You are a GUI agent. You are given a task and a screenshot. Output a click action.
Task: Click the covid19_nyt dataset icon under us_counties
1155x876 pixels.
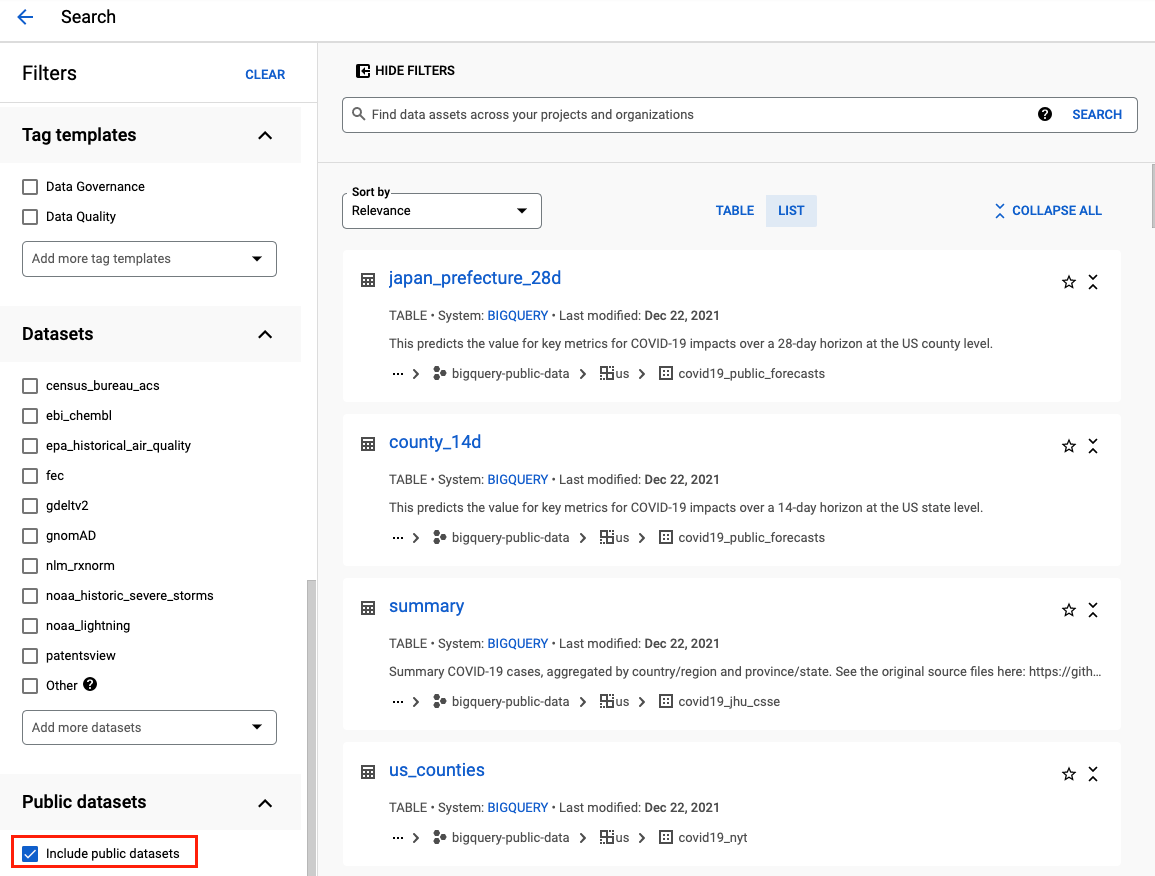point(666,837)
